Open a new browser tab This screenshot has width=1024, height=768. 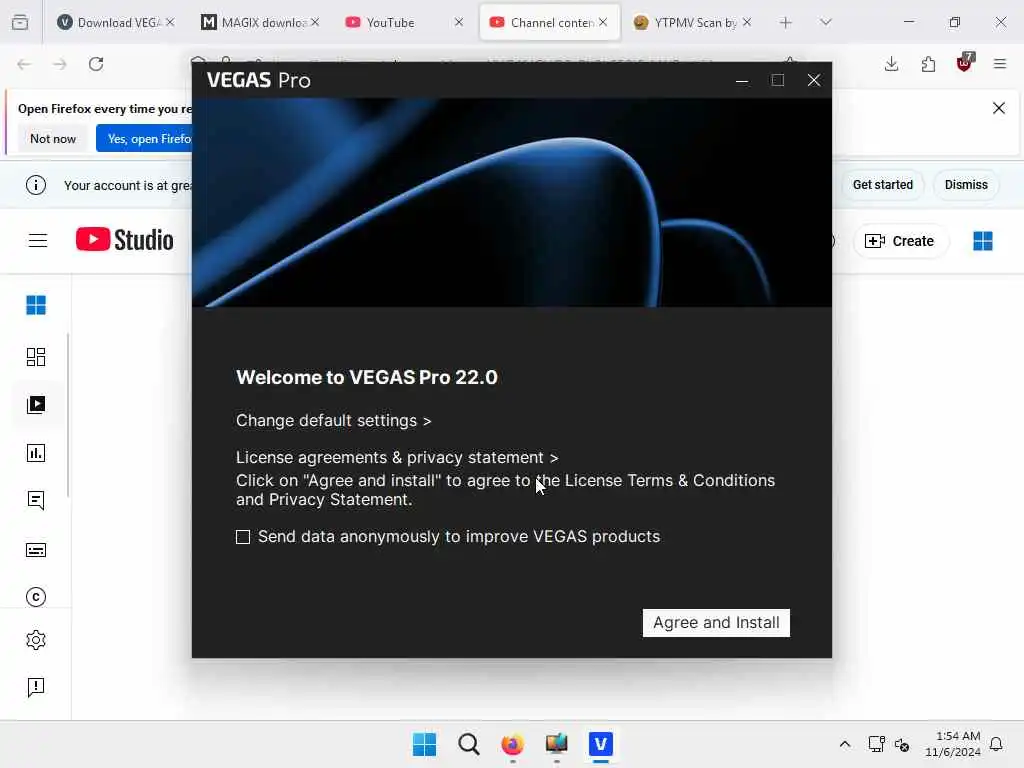pyautogui.click(x=786, y=23)
